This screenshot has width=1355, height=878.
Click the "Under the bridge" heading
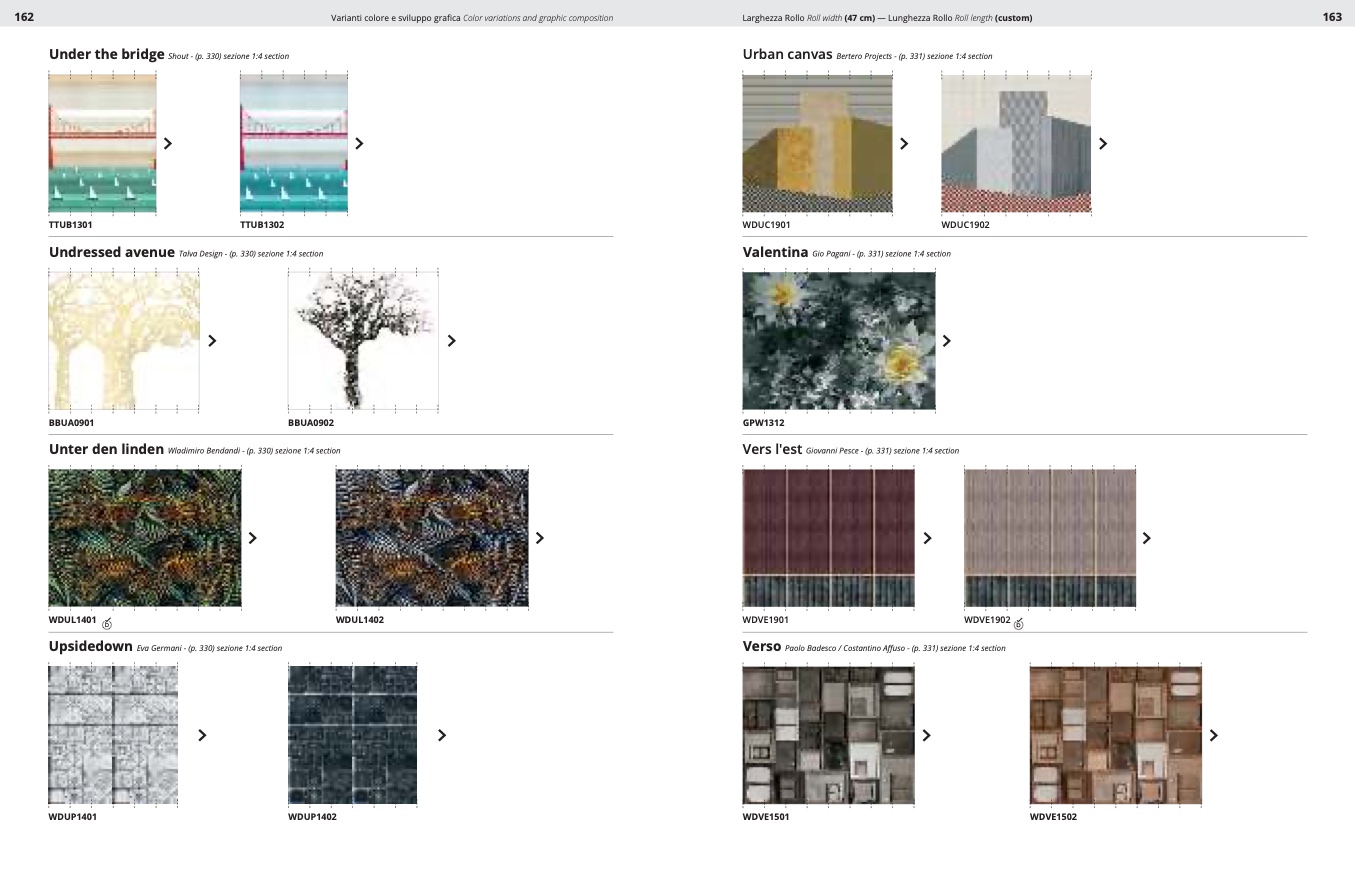106,55
